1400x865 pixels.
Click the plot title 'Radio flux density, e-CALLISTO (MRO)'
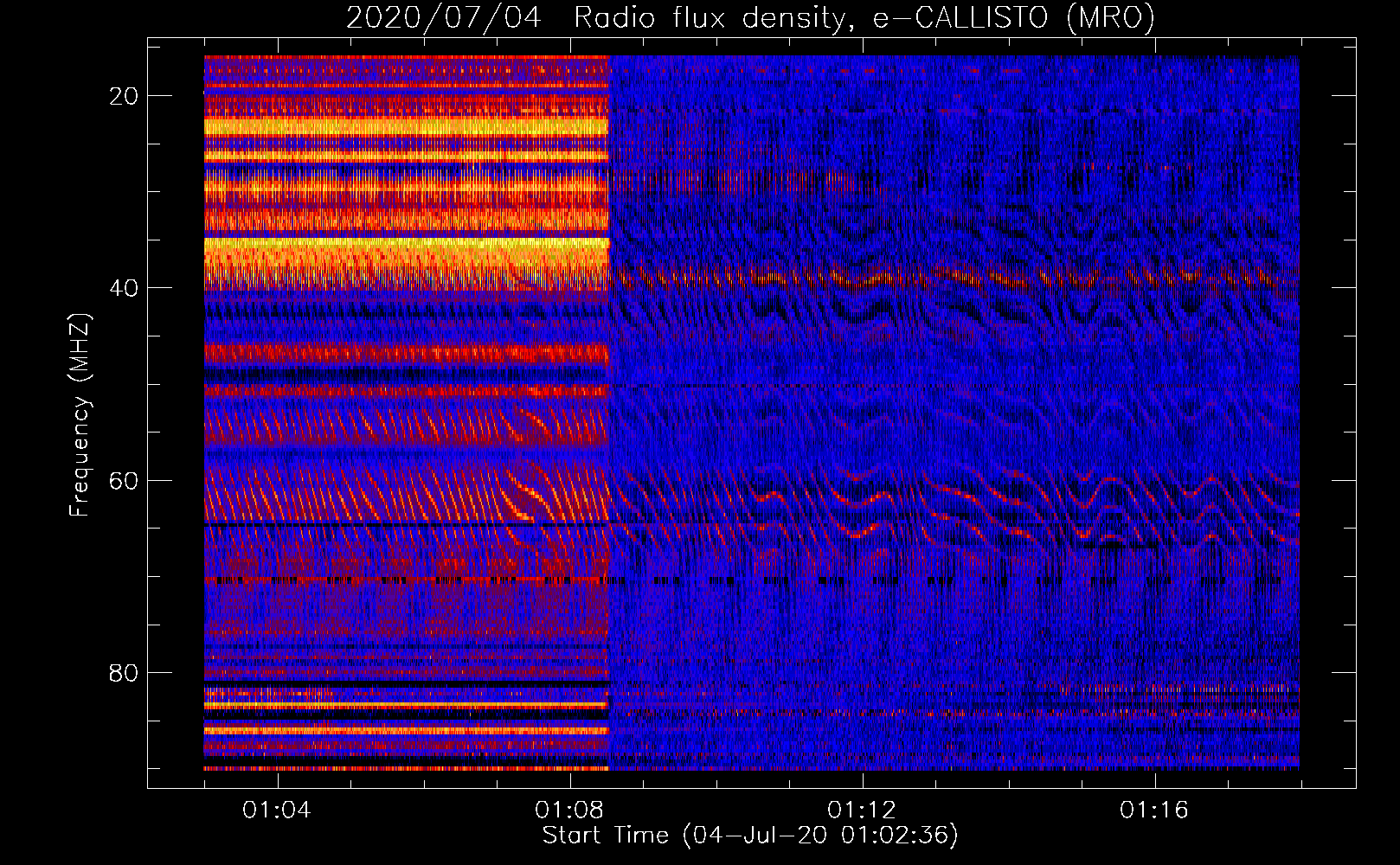click(x=864, y=17)
